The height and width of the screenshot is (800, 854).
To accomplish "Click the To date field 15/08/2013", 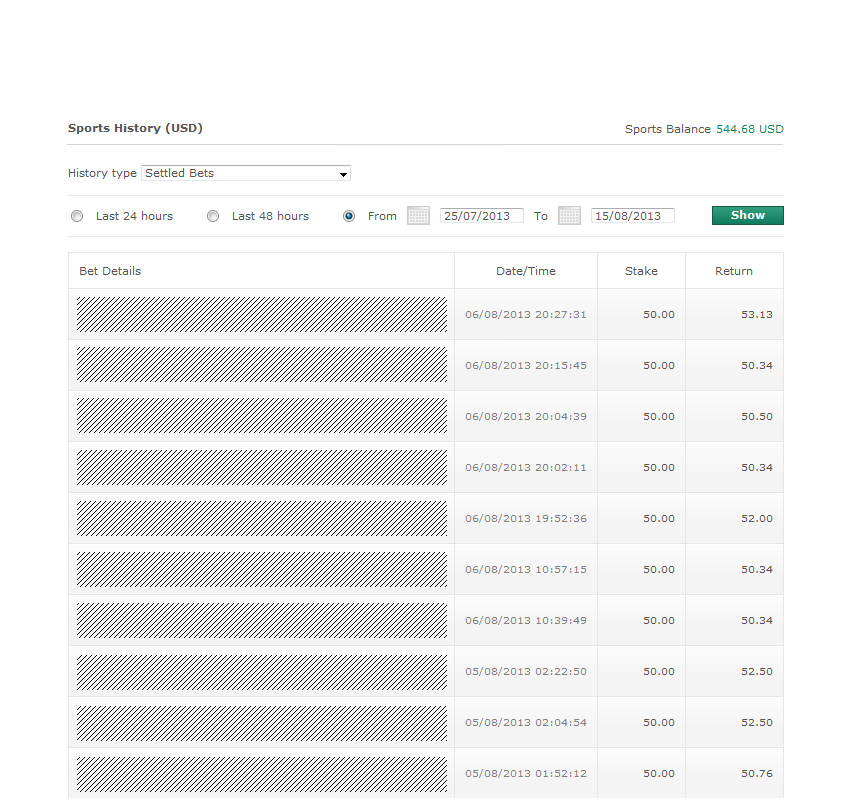I will 632,216.
